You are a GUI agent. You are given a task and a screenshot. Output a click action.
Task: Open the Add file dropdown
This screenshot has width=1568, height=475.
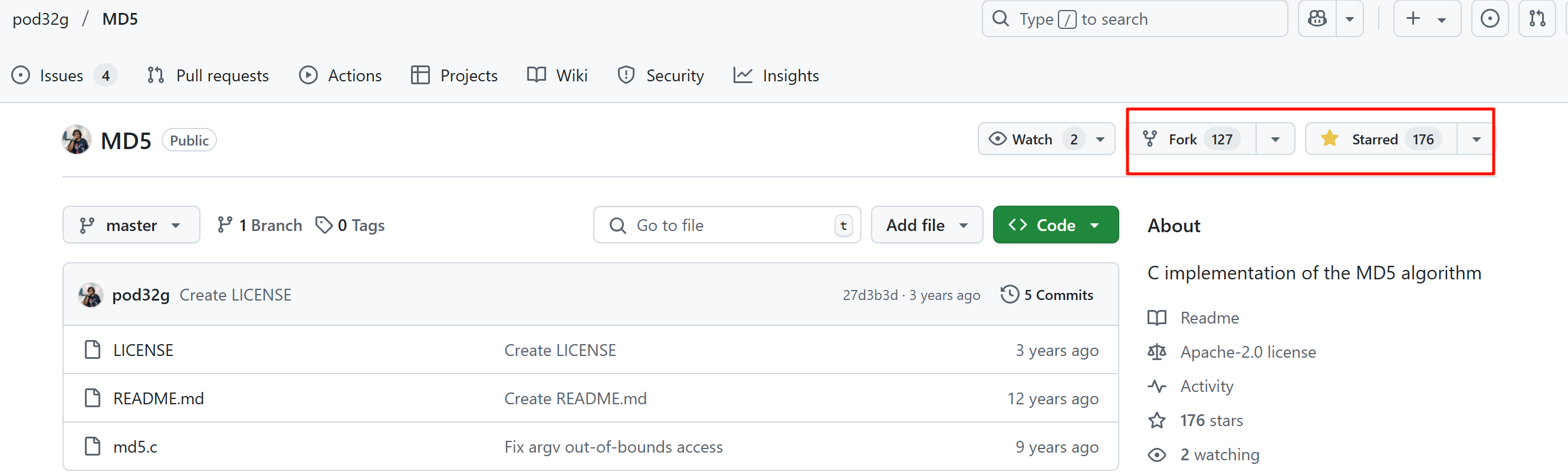pos(926,225)
